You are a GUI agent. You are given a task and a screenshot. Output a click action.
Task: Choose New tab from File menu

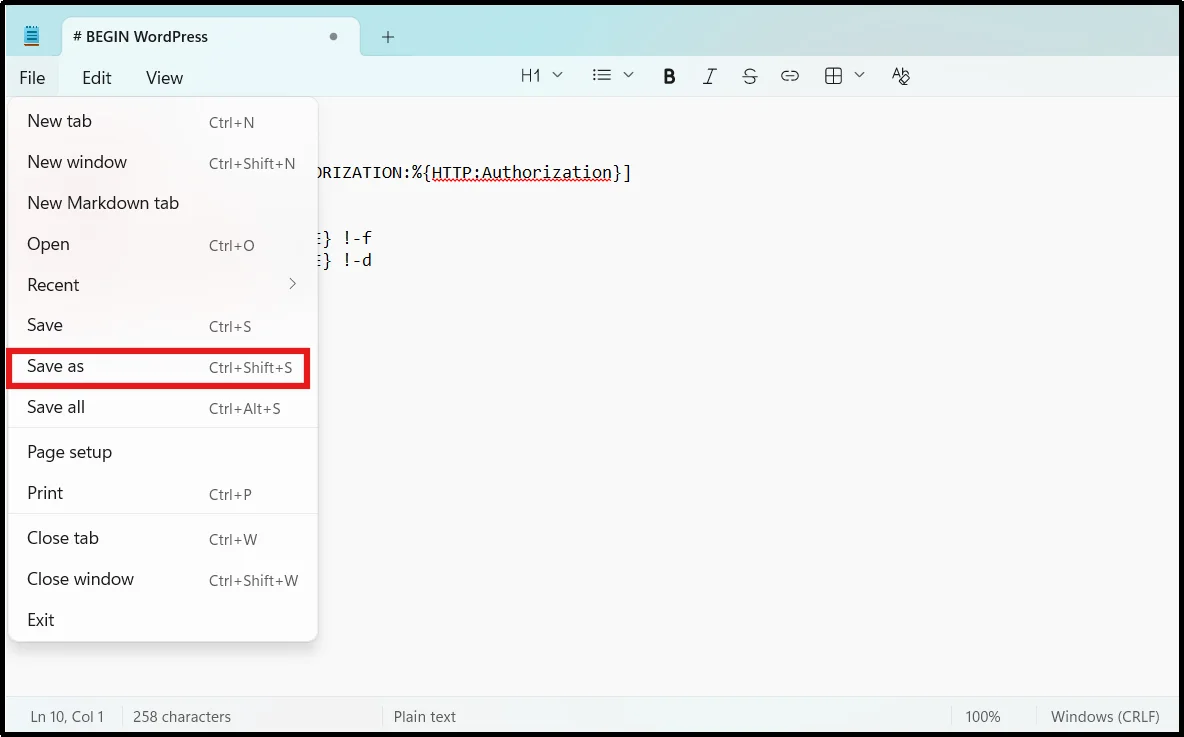[162, 122]
